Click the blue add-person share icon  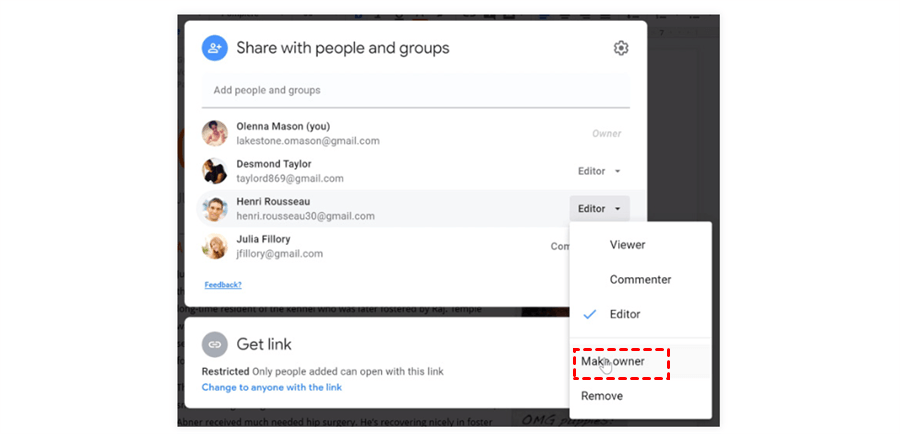(215, 48)
